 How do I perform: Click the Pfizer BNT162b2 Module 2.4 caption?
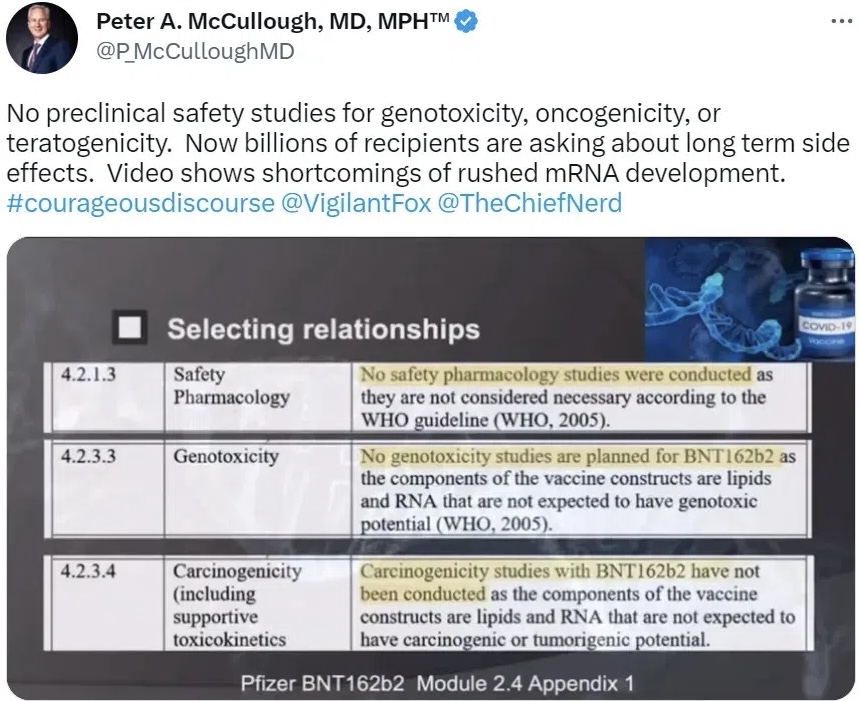click(437, 683)
